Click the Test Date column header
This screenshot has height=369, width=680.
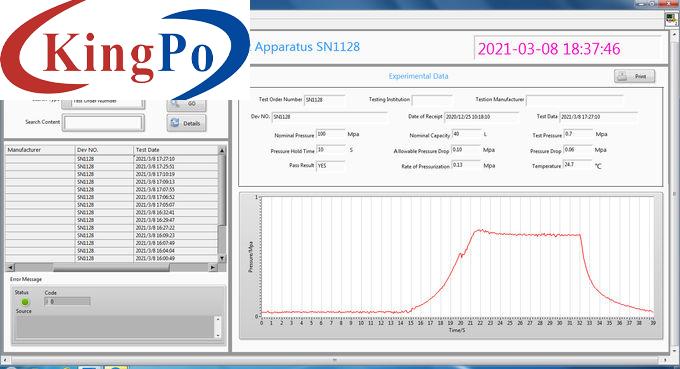(176, 150)
